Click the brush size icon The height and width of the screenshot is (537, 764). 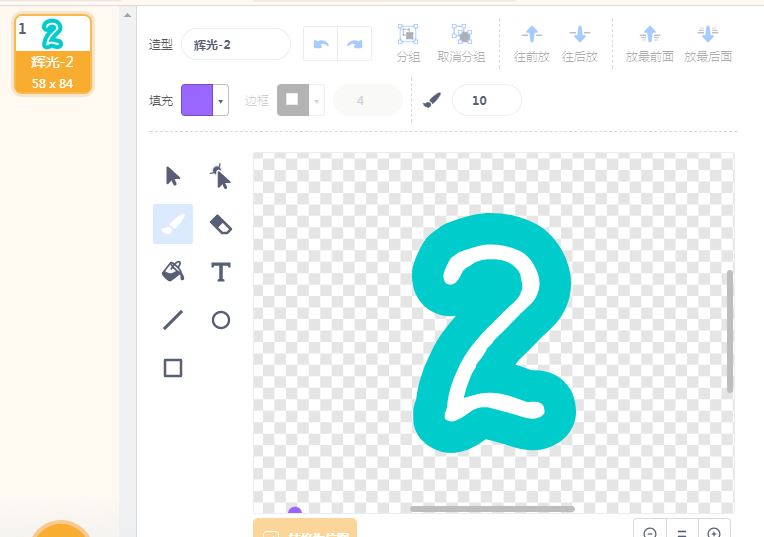click(x=432, y=100)
